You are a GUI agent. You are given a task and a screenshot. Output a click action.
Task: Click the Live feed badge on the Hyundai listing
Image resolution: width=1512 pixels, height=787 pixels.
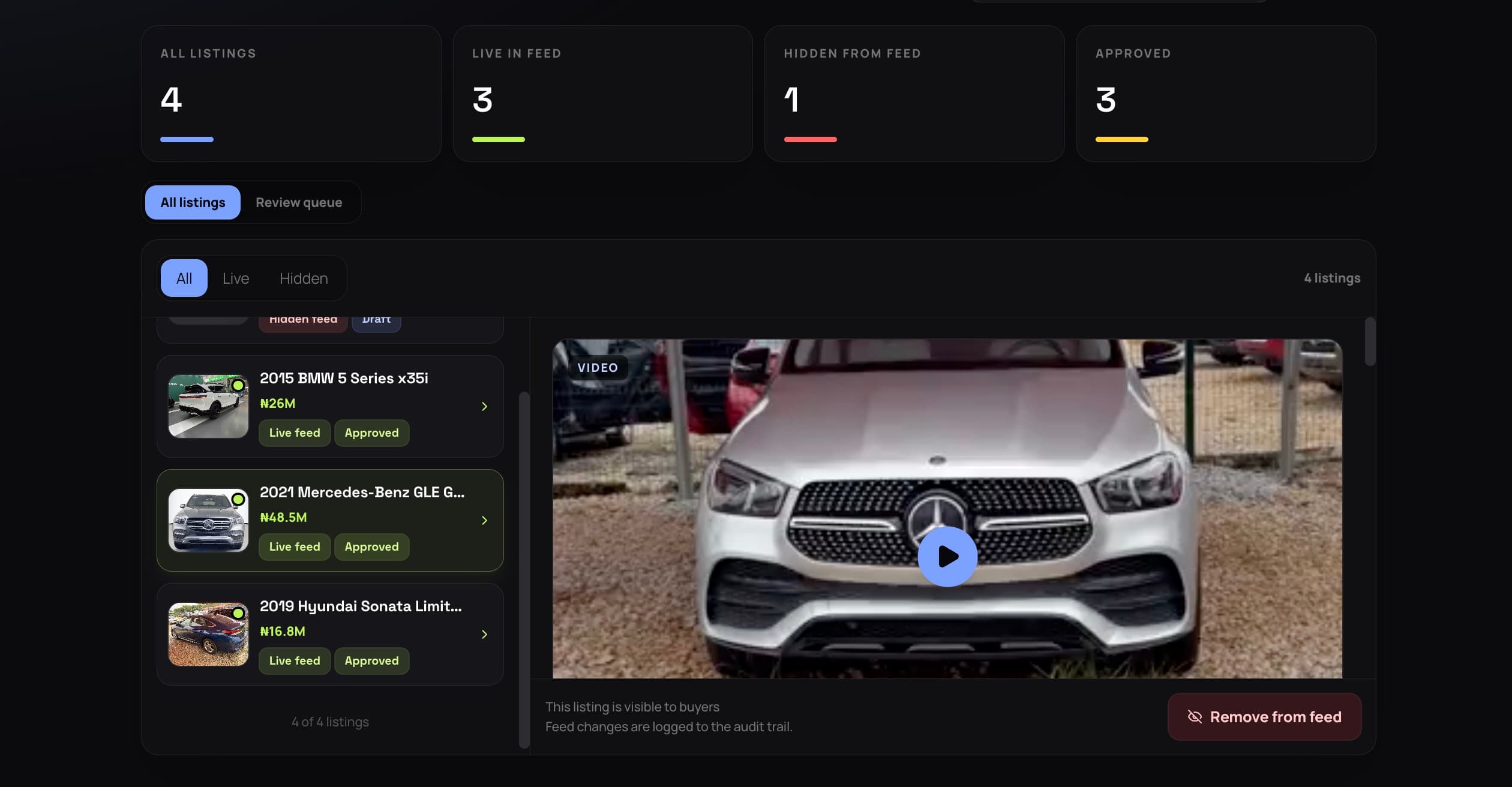tap(295, 660)
